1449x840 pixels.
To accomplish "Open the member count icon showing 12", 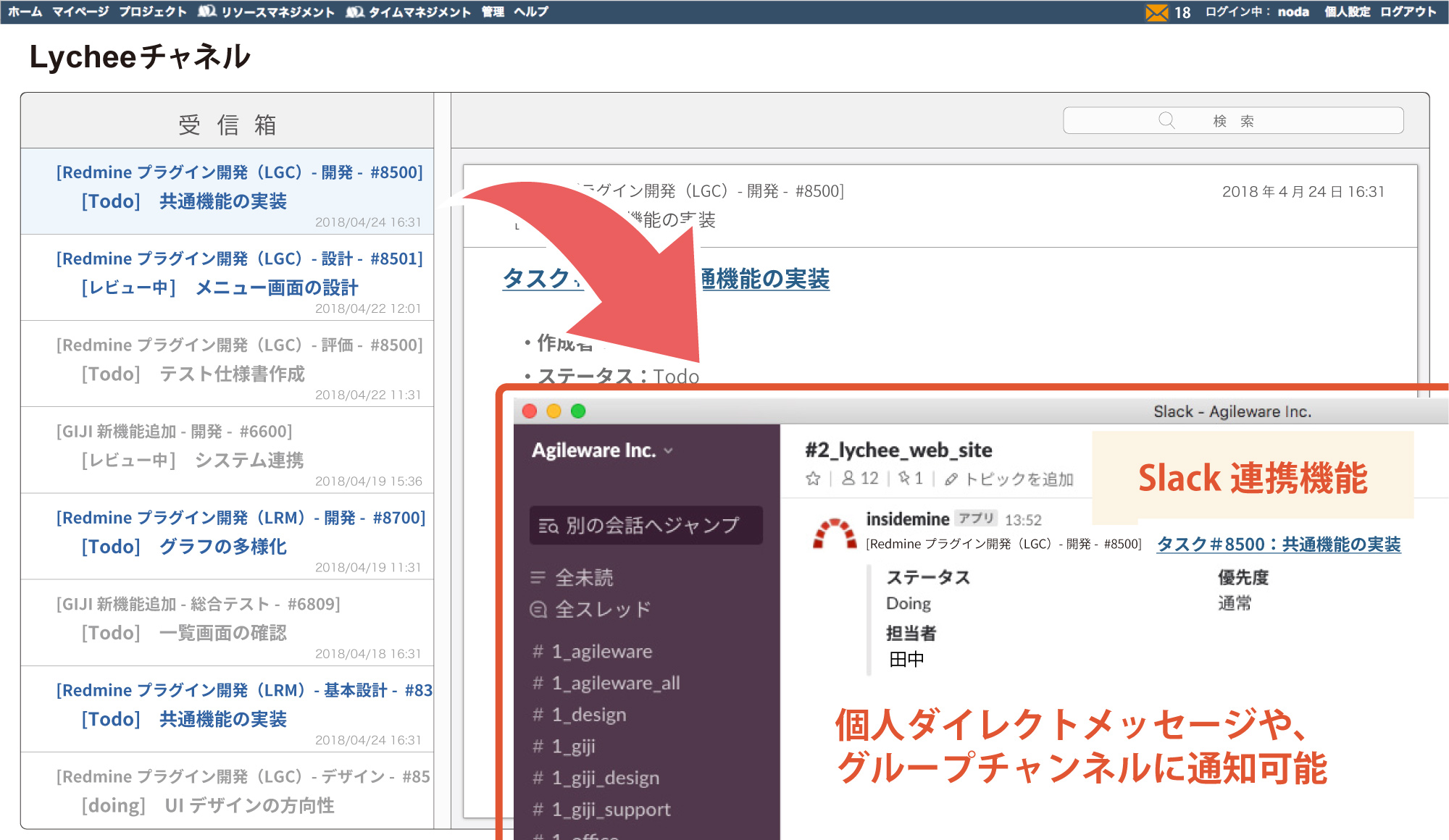I will click(848, 479).
